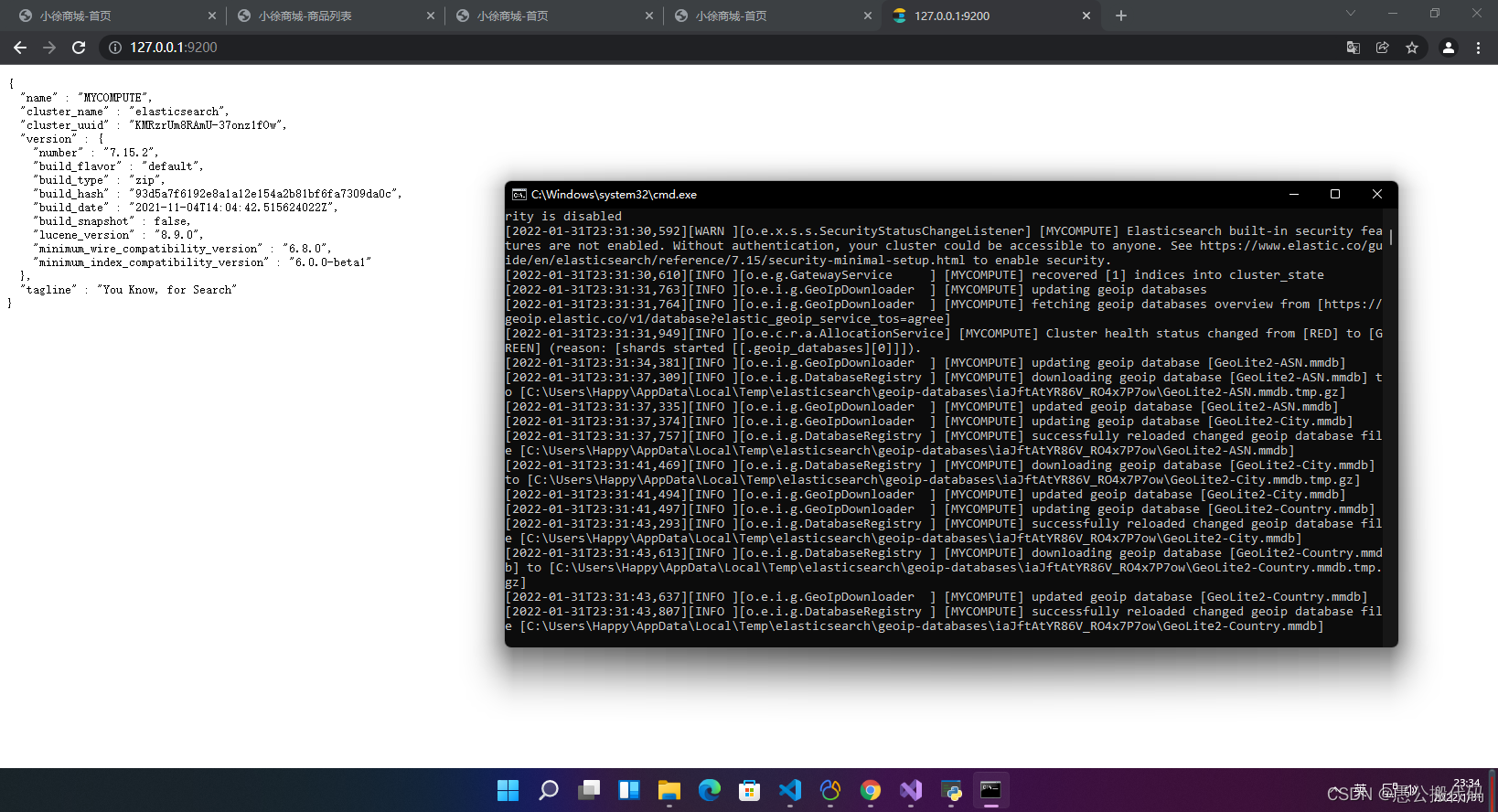Click the "cluster_uuid" JSON line

pos(154,125)
